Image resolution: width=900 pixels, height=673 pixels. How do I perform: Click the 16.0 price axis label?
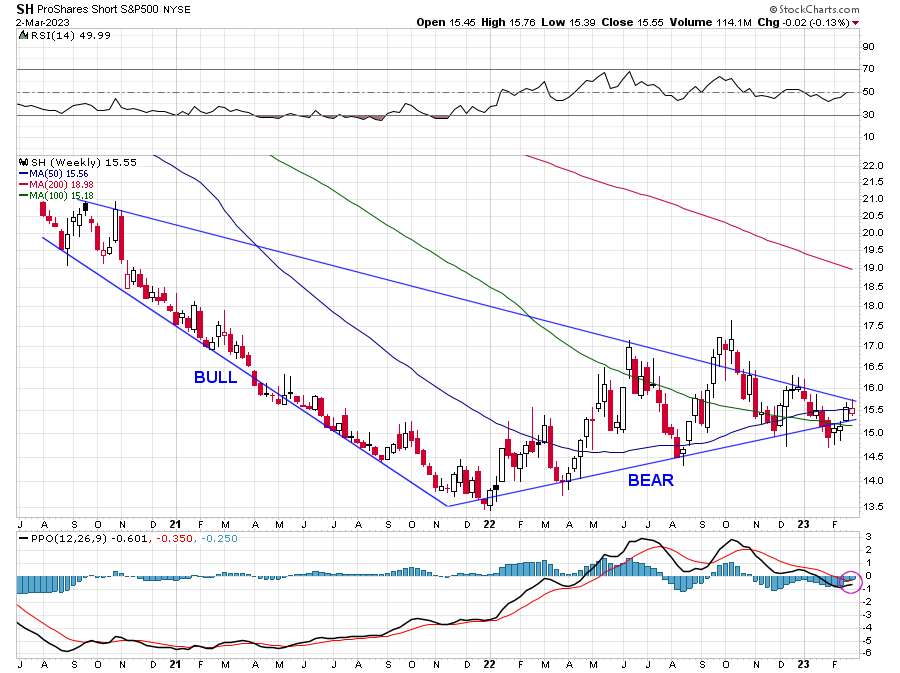tap(872, 388)
